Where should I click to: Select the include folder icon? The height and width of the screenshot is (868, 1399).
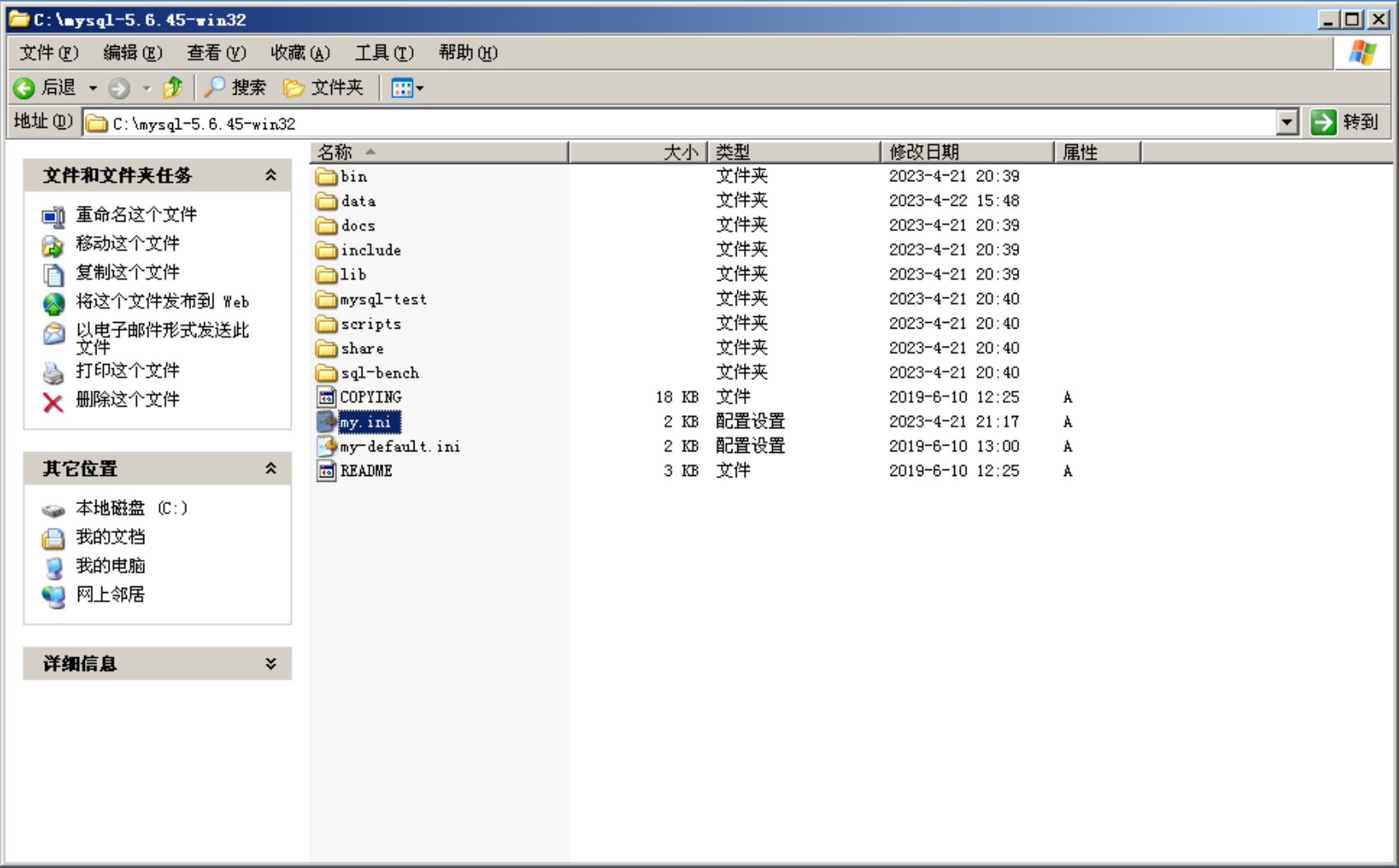(326, 250)
